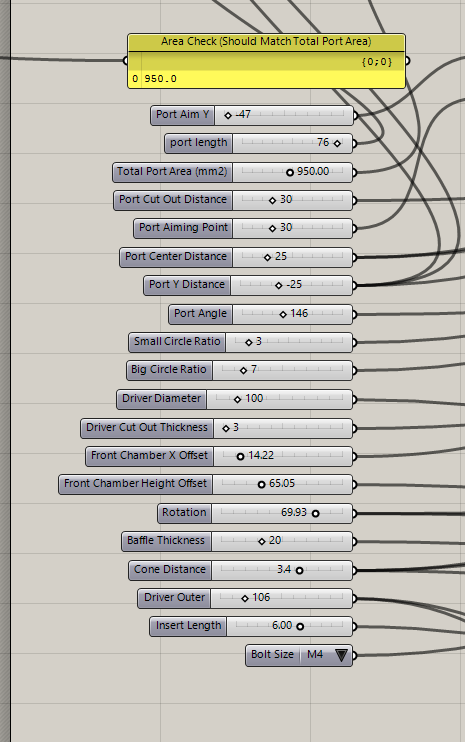Select the Port Cut Out Distance name label
Viewport: 465px width, 742px height.
point(173,200)
